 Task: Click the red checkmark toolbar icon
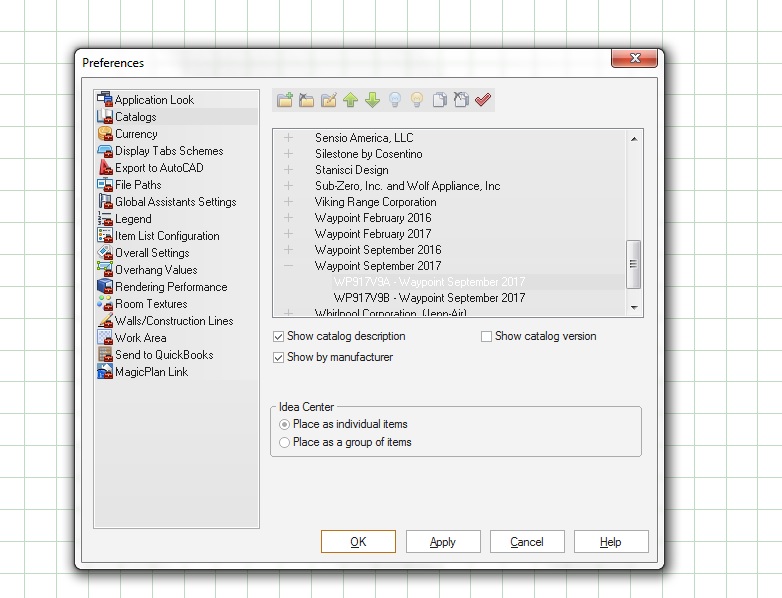[x=483, y=100]
